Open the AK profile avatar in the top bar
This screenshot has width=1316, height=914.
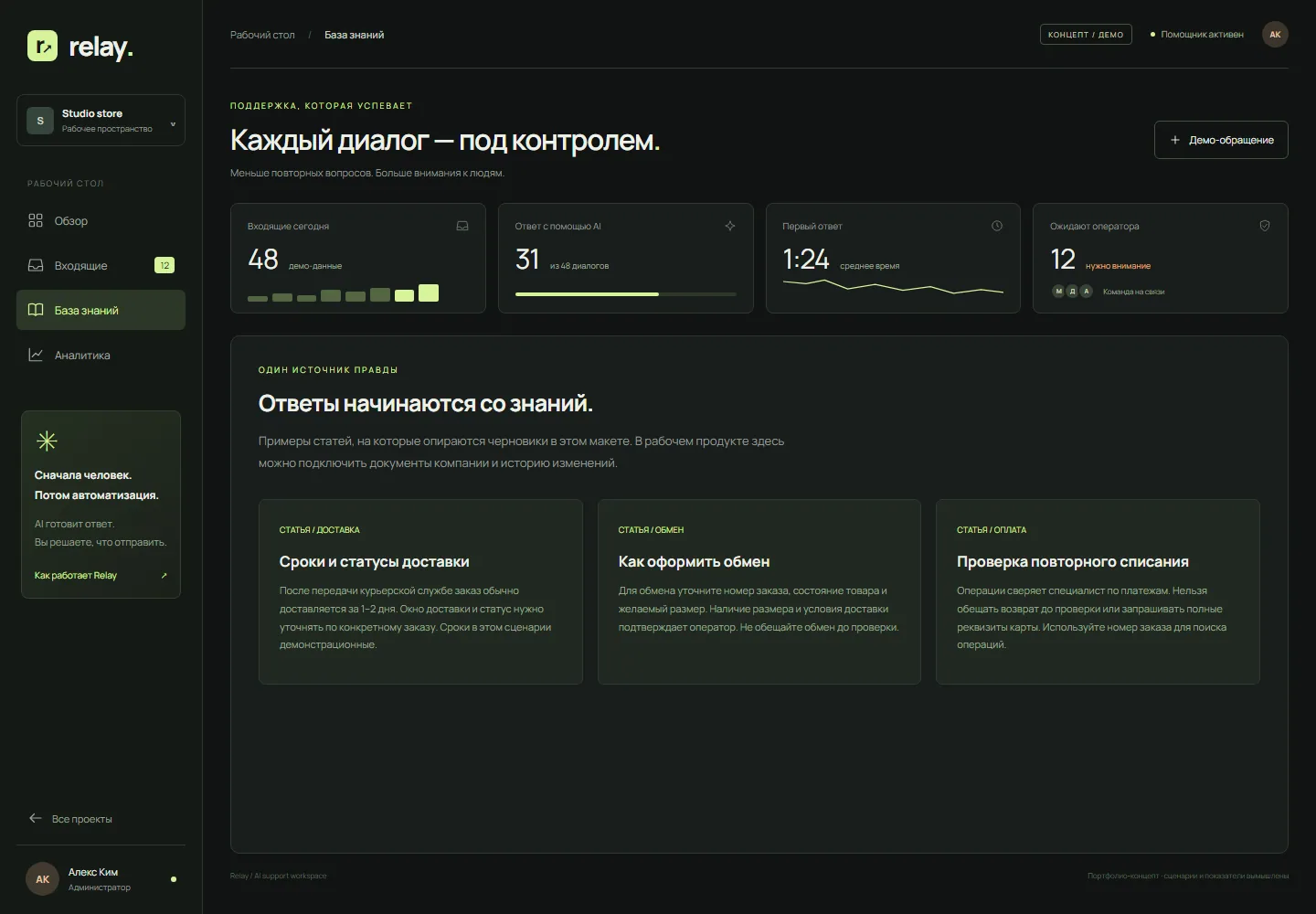(1275, 35)
